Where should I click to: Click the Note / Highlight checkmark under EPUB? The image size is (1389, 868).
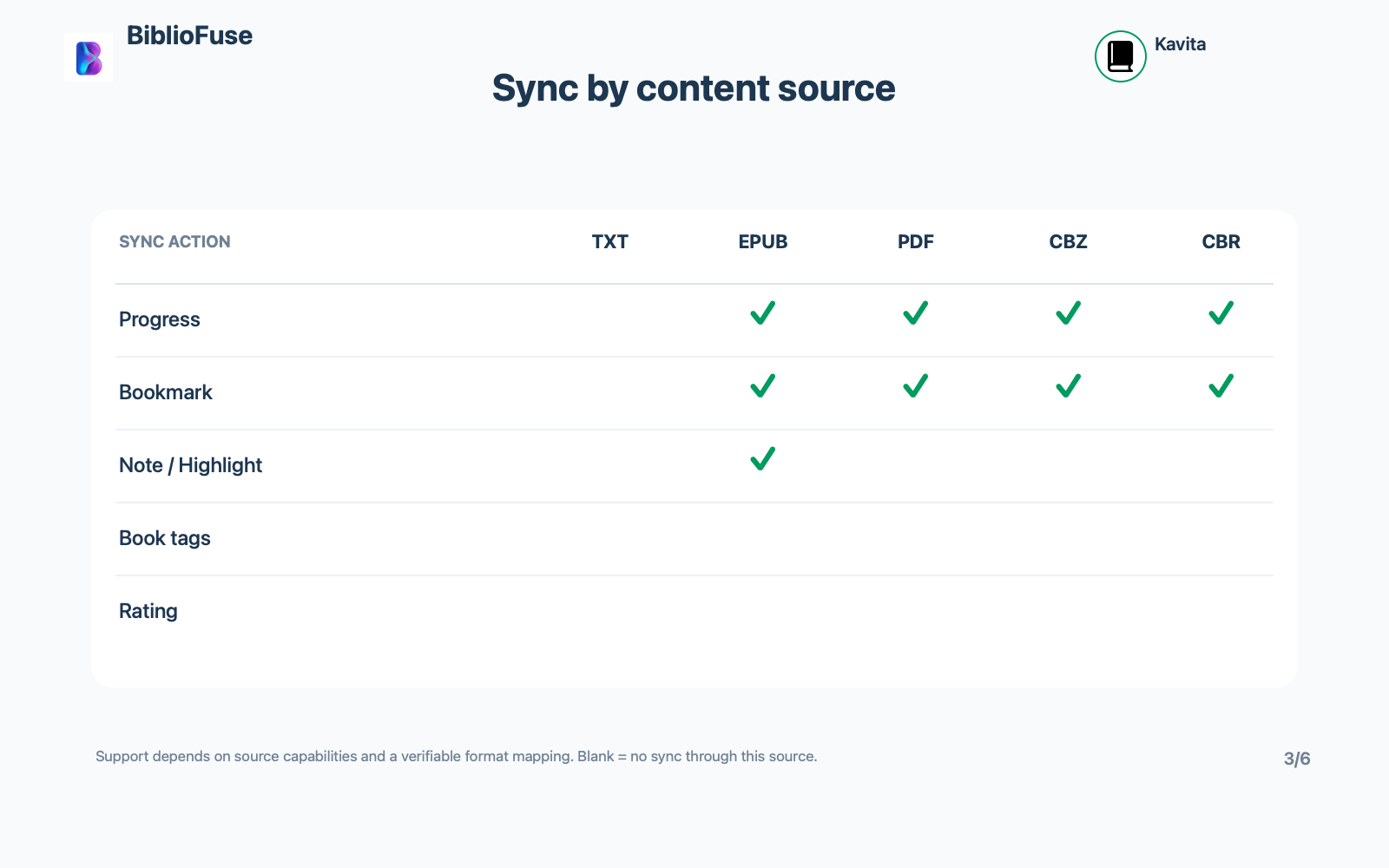[763, 458]
